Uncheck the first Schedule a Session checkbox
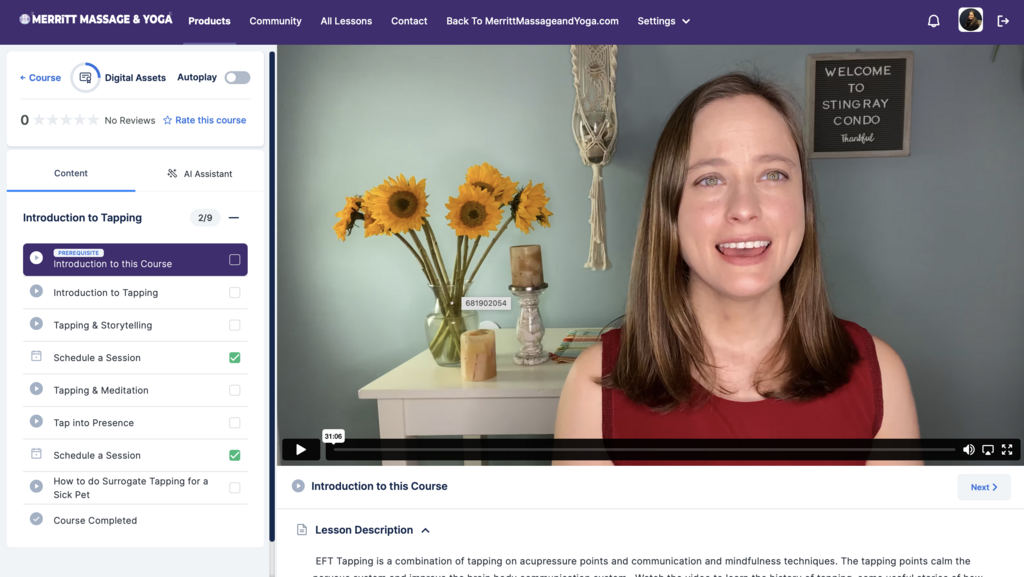This screenshot has width=1024, height=577. 235,358
